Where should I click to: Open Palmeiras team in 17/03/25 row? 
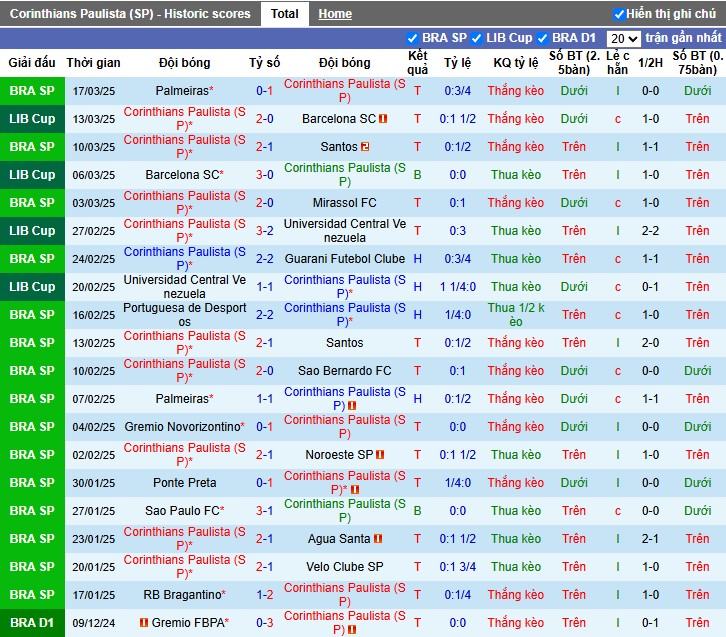click(x=184, y=91)
